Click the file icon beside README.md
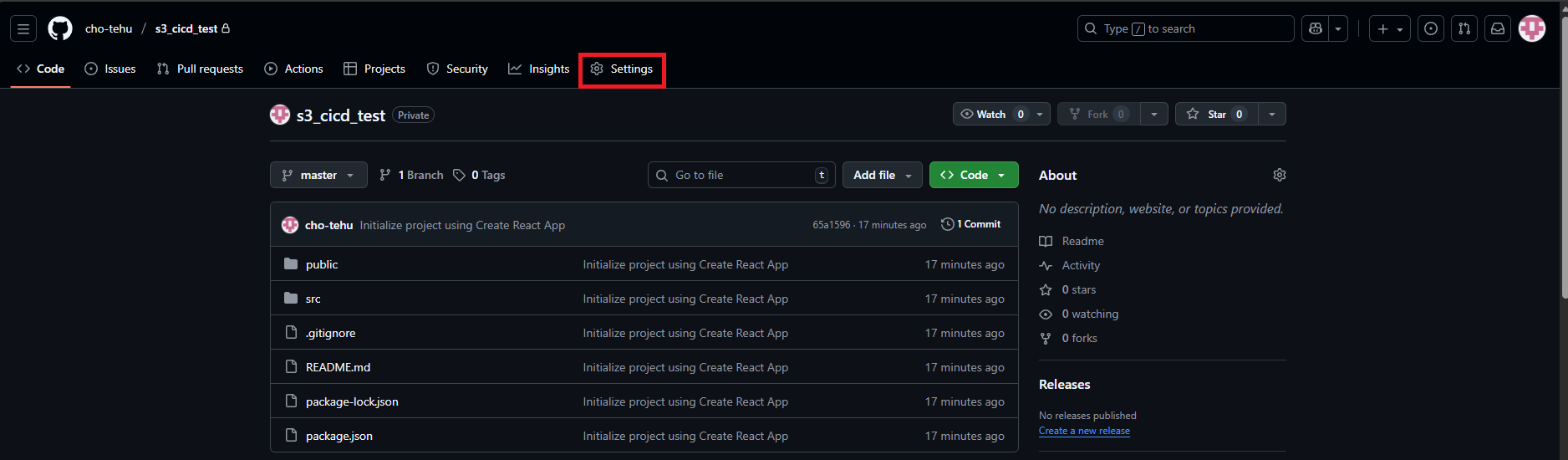 click(291, 366)
